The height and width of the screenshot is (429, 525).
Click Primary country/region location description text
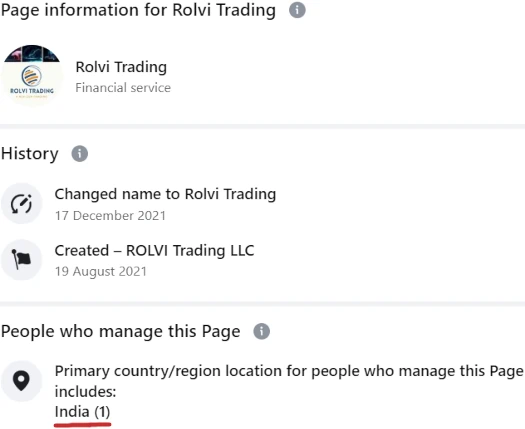coord(289,381)
